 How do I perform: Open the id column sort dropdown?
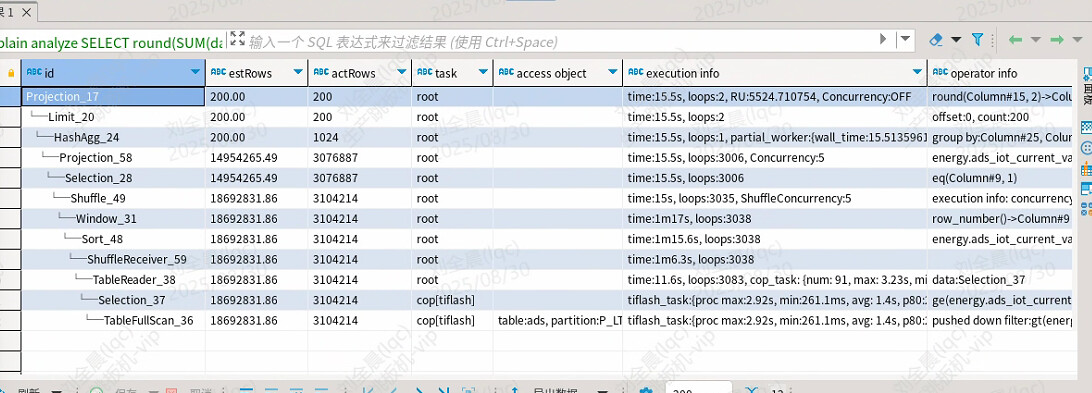click(x=195, y=72)
